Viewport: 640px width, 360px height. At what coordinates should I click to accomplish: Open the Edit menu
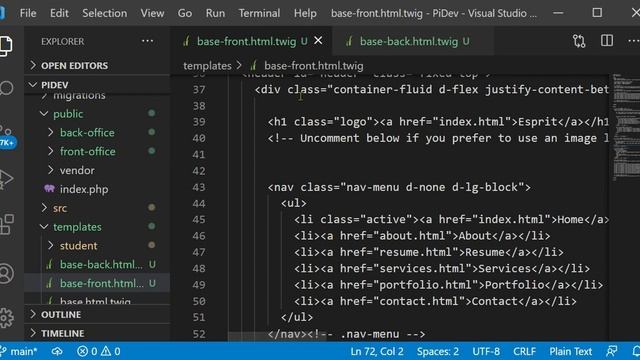click(59, 13)
